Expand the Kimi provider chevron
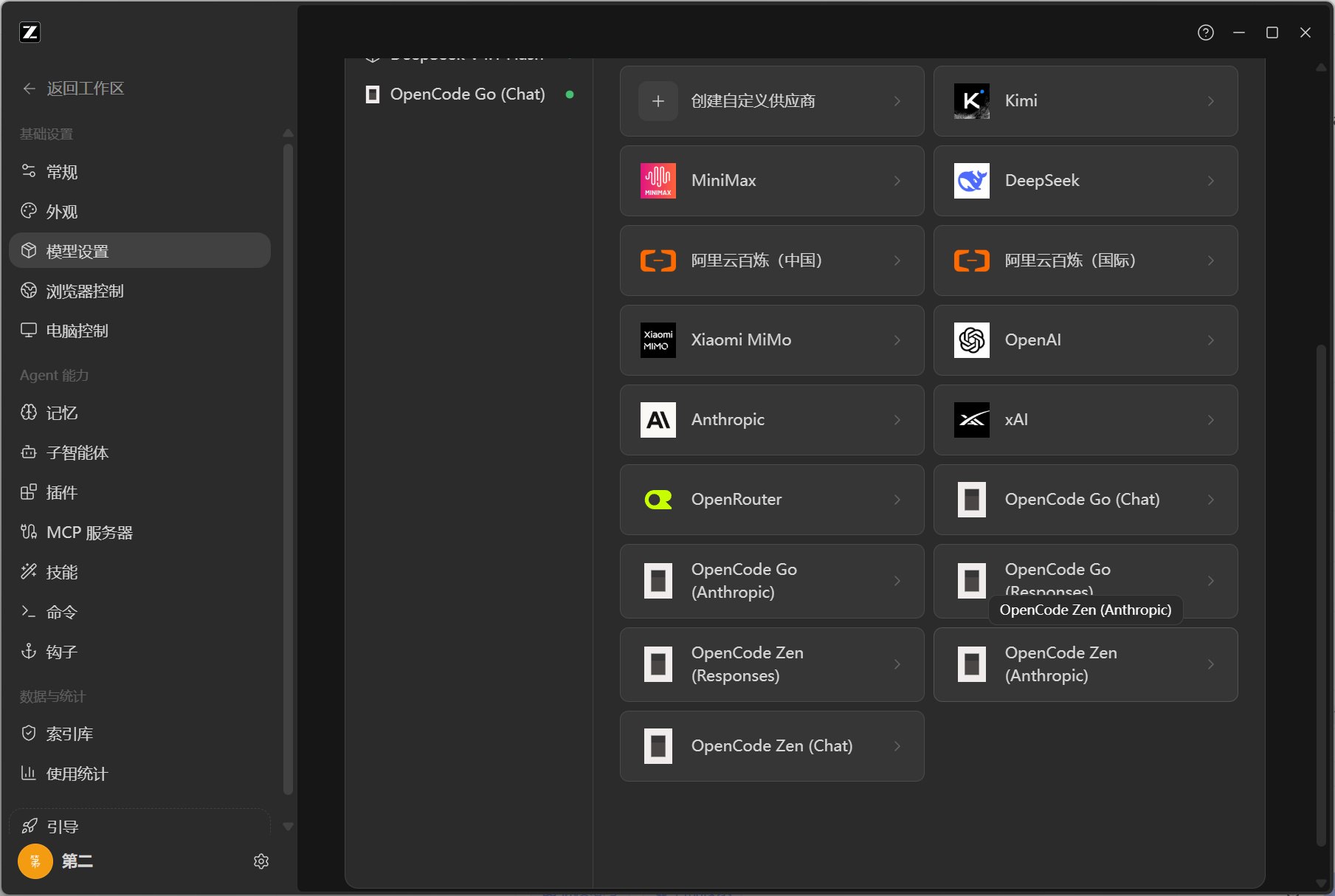 [1211, 101]
